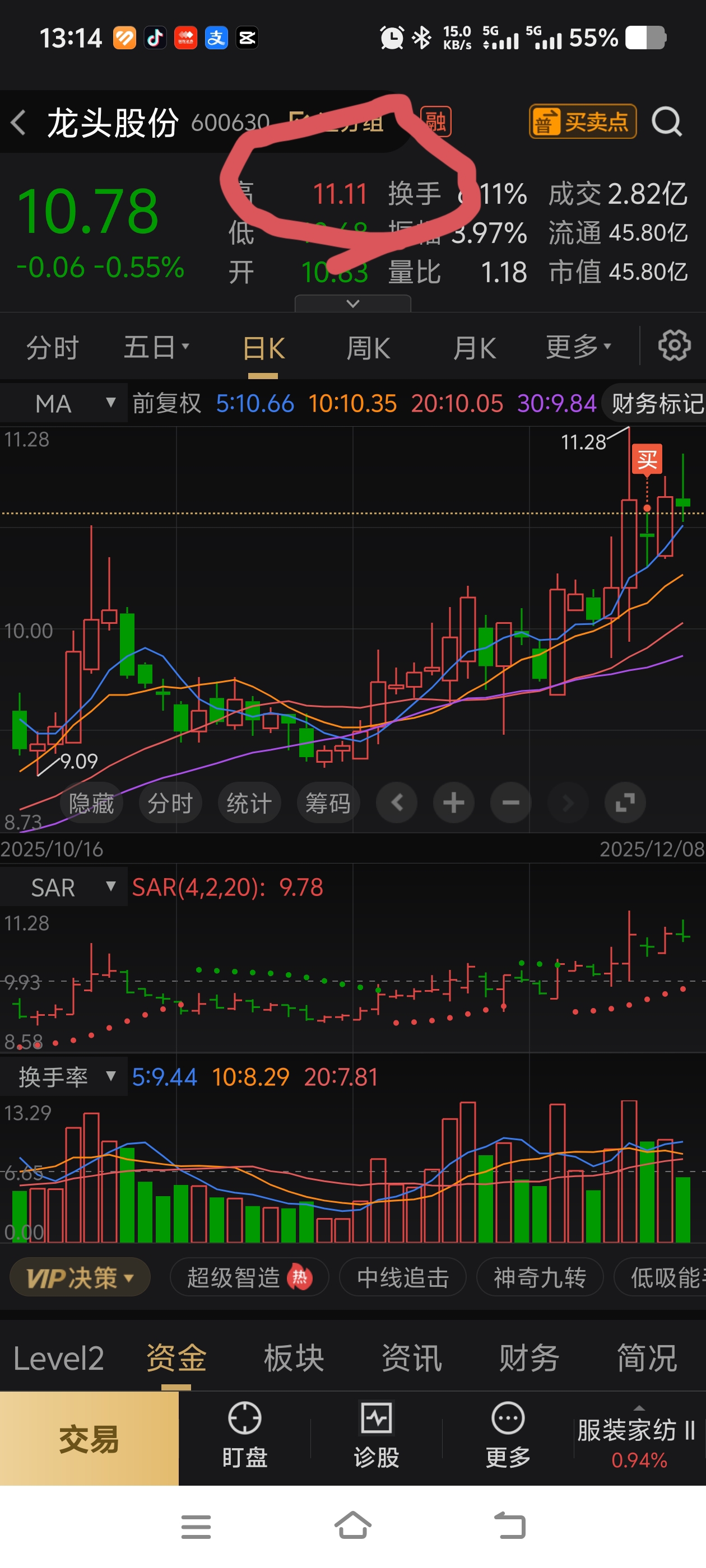Tap the Android back button

pyautogui.click(x=509, y=1526)
